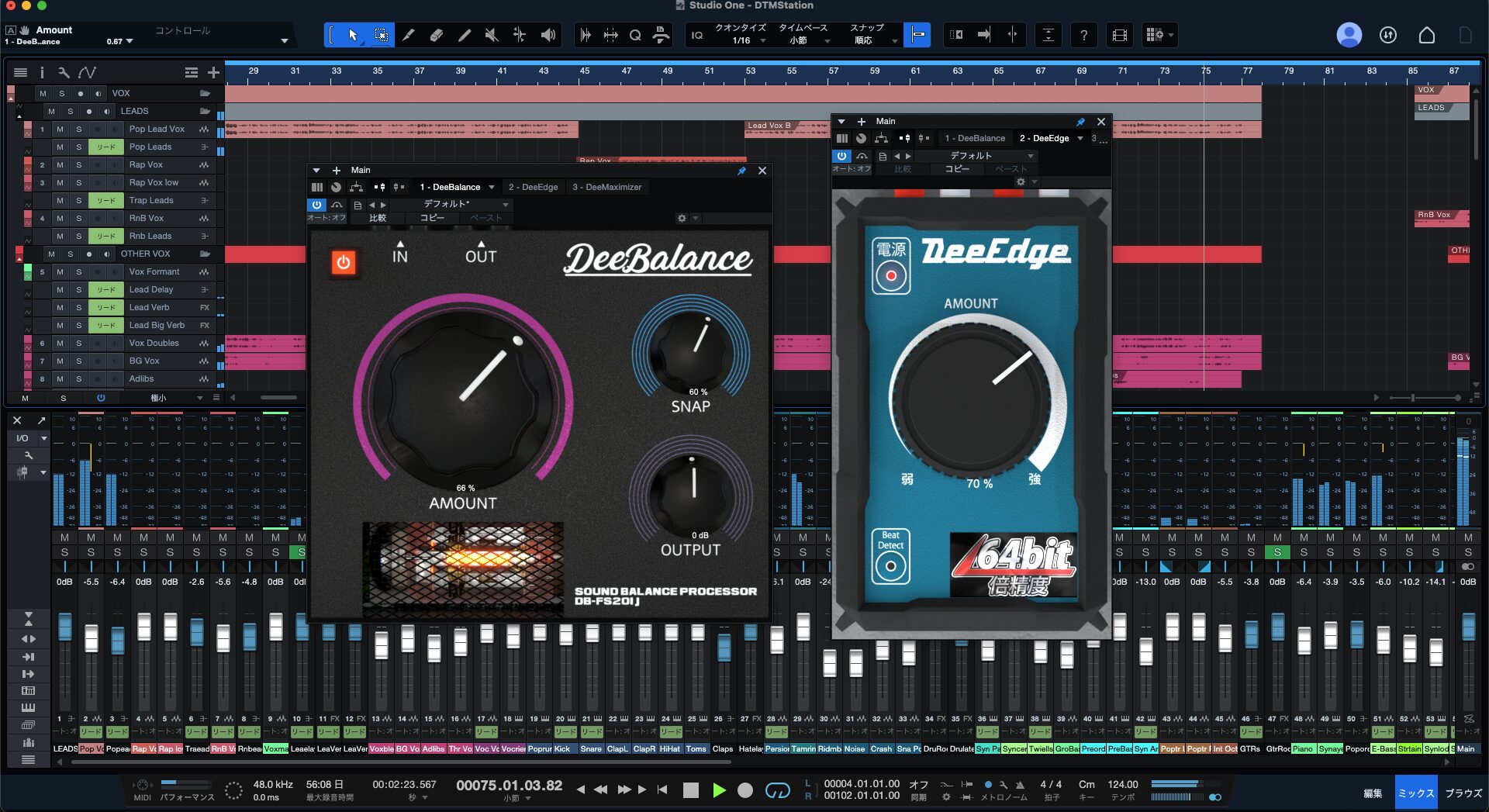Toggle the DeeBalance orange power button
The image size is (1489, 812).
pyautogui.click(x=343, y=262)
